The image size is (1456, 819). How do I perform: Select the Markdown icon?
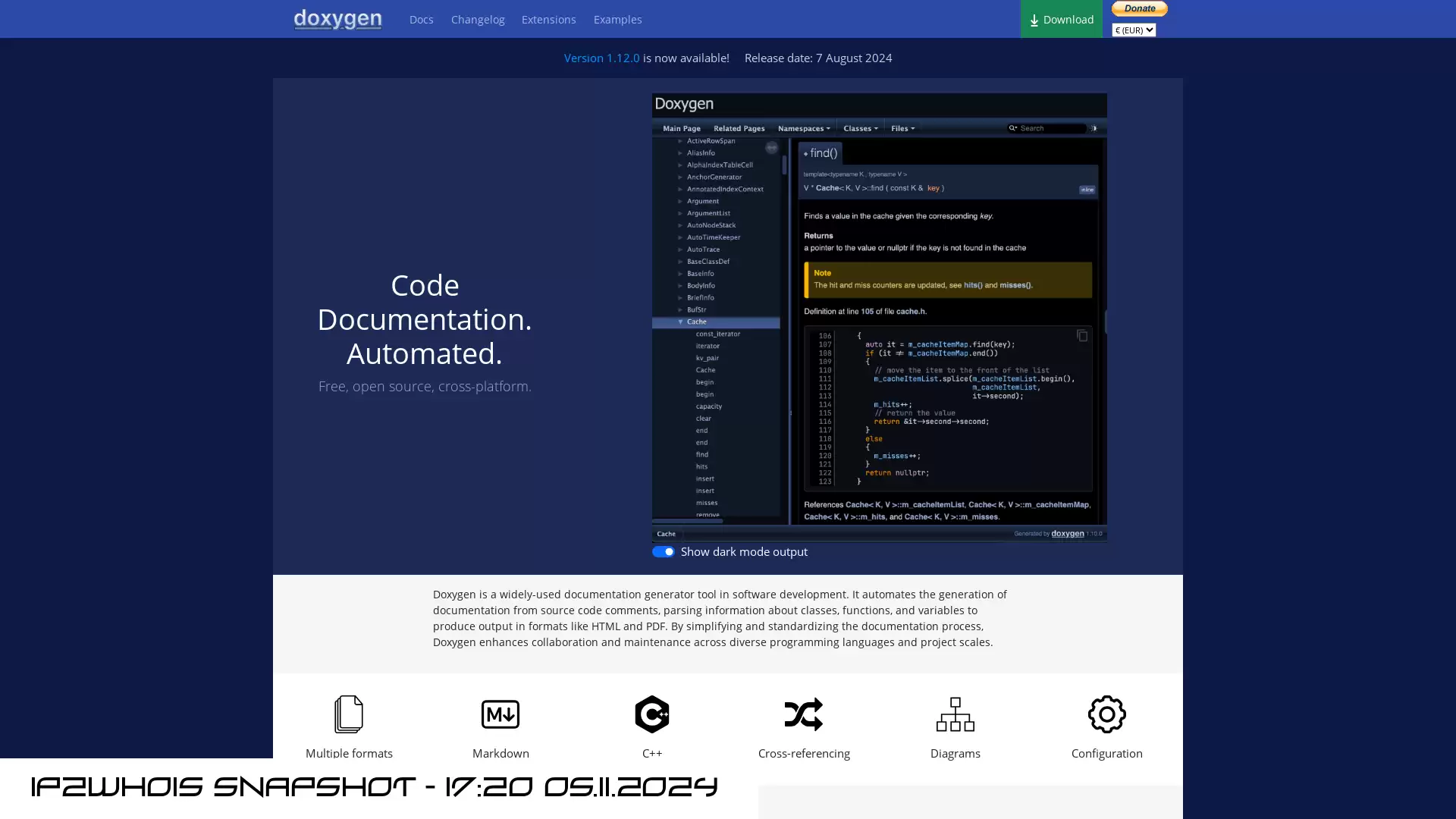click(x=500, y=714)
